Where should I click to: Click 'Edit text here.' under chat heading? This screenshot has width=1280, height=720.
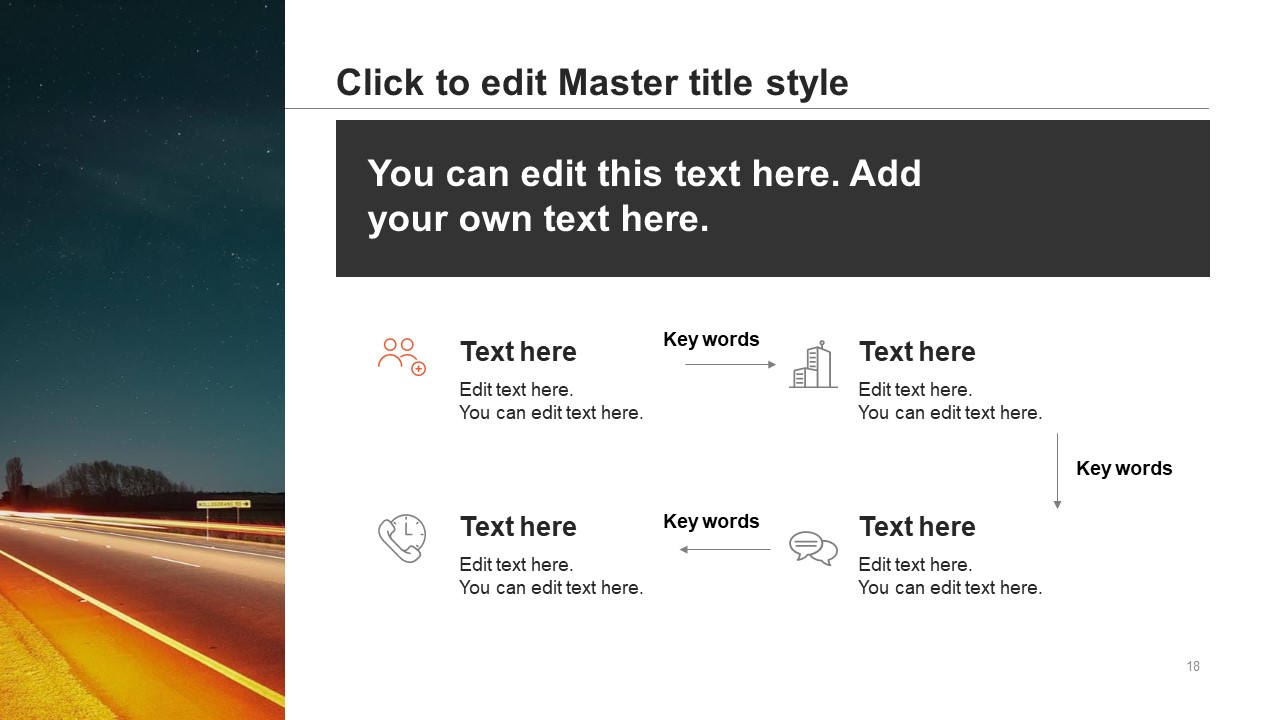click(x=915, y=565)
